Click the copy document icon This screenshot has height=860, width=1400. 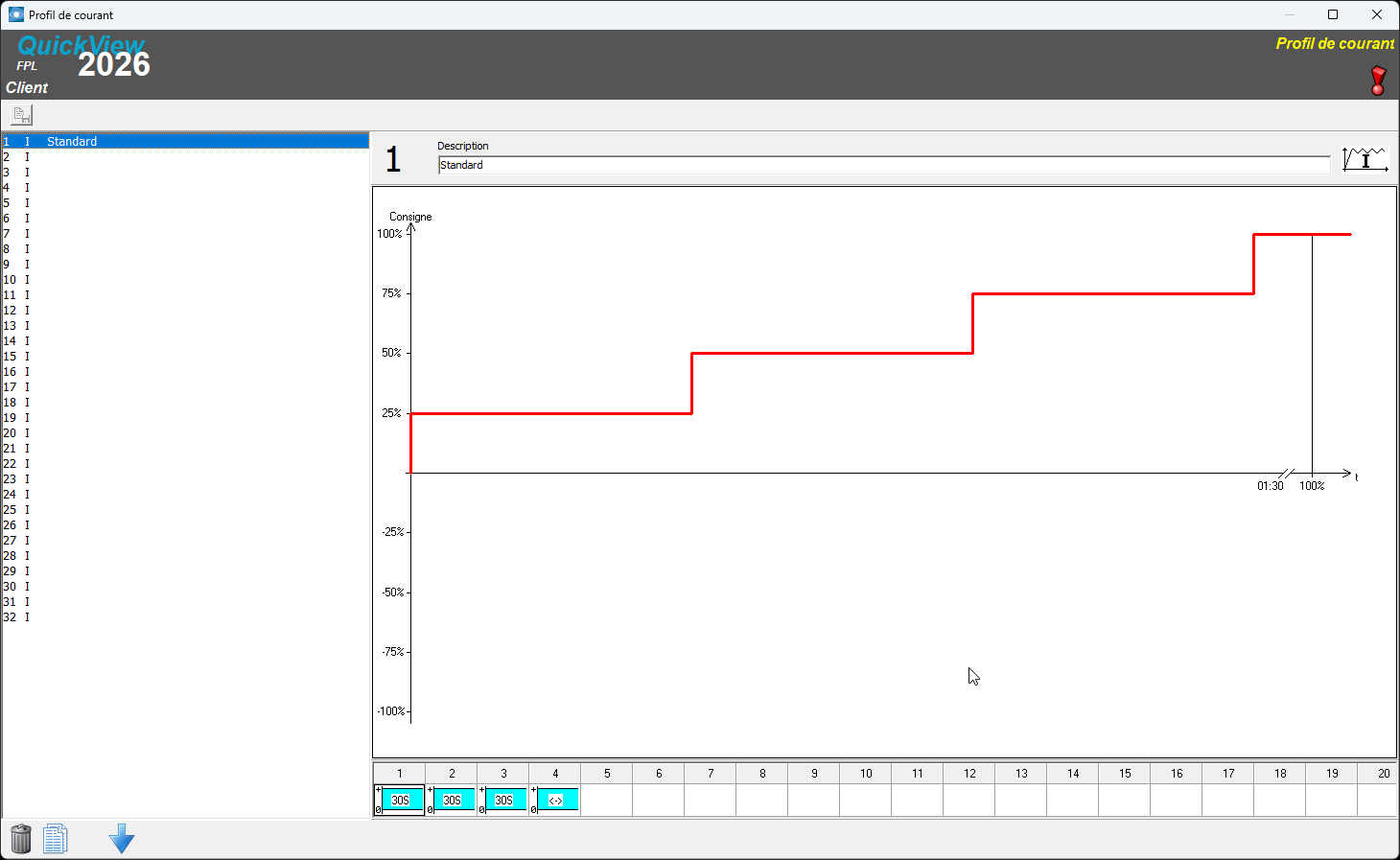[x=55, y=839]
